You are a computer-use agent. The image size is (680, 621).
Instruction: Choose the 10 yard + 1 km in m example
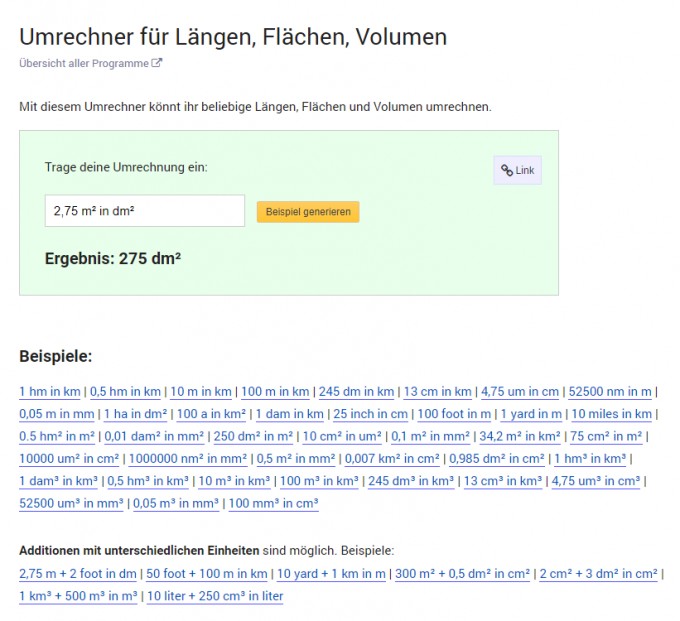tap(331, 574)
